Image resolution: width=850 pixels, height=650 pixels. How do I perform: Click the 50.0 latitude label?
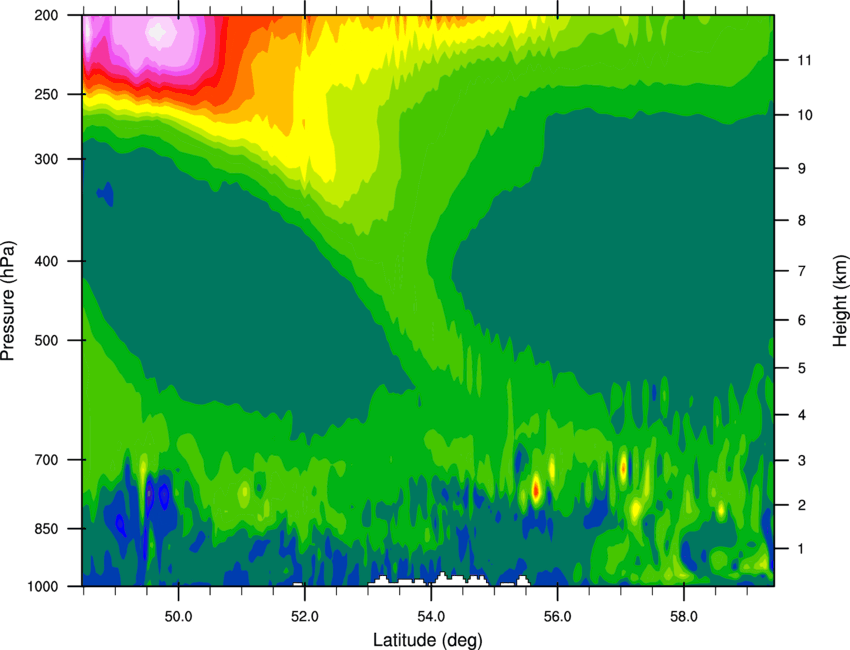pos(179,617)
